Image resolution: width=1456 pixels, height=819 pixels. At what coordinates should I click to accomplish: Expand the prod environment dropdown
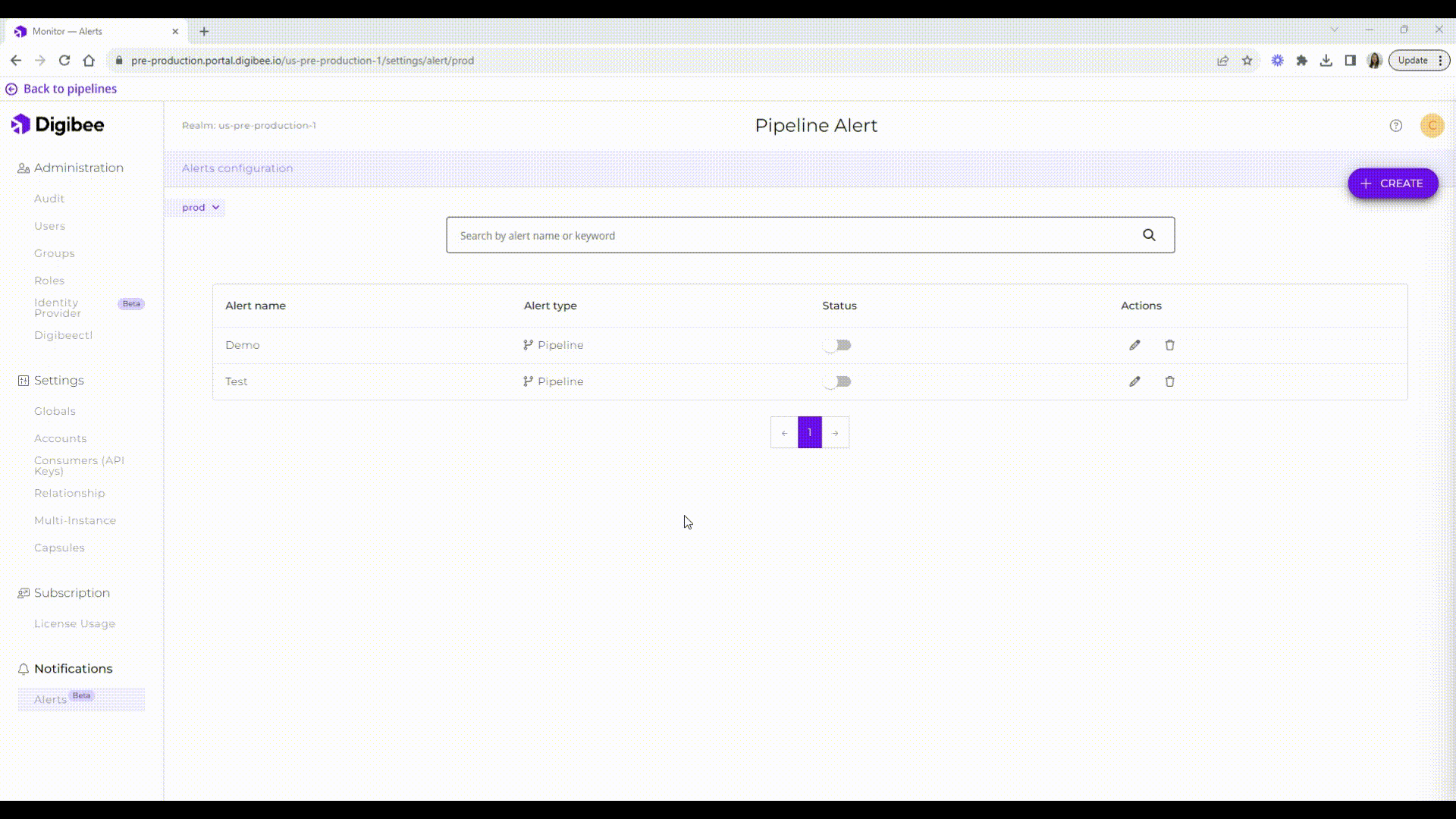[200, 207]
